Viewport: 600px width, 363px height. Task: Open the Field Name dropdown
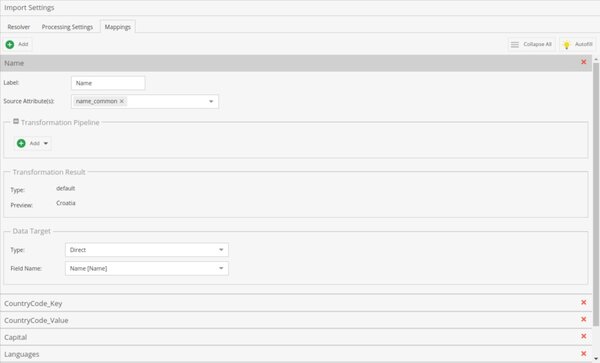pos(221,268)
